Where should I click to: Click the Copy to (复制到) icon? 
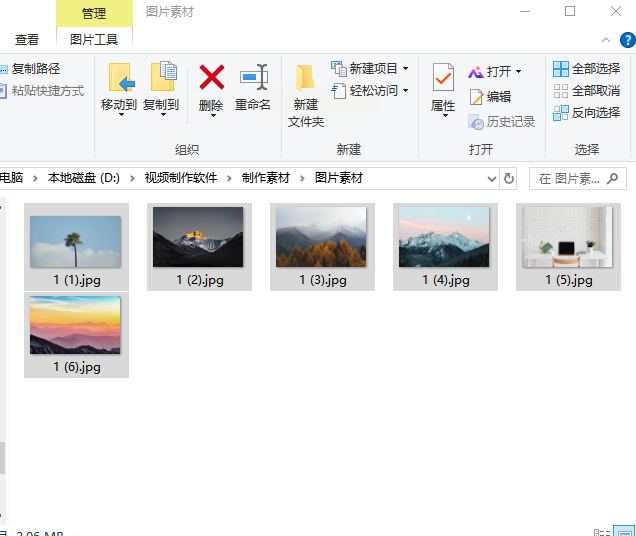[164, 77]
